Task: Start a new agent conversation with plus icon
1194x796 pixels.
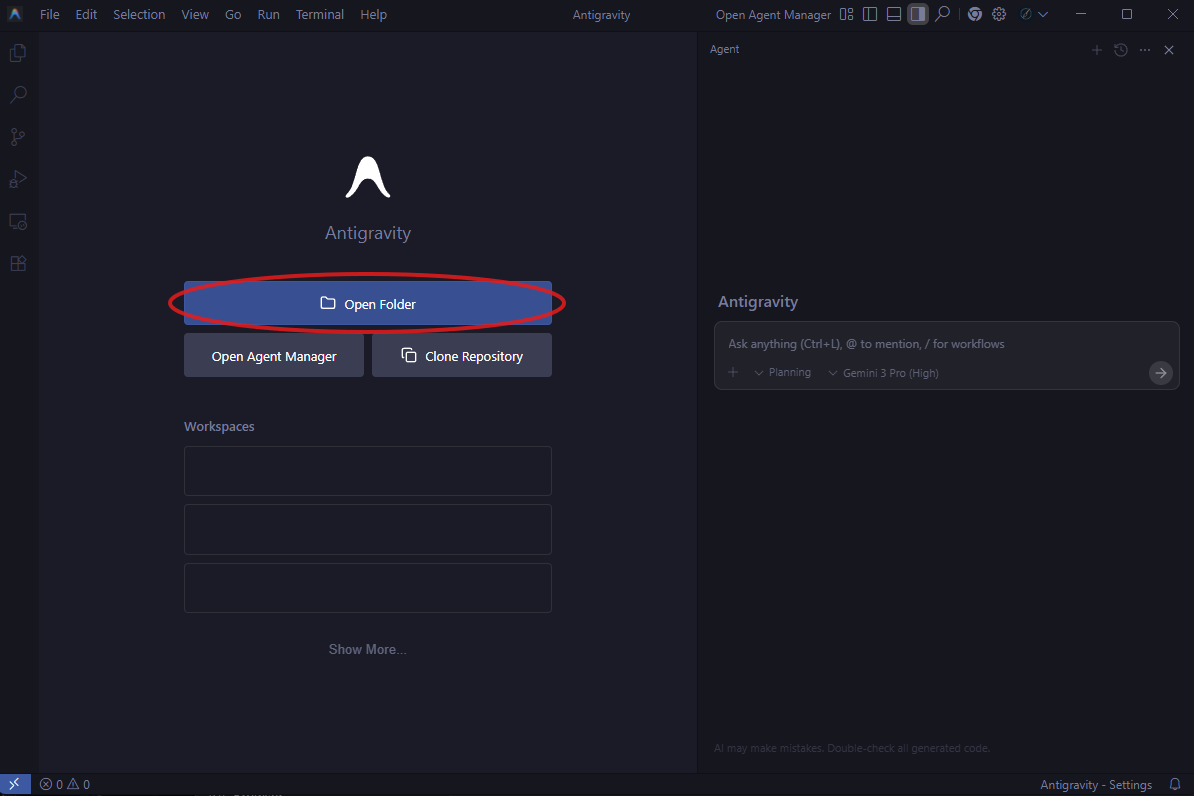Action: (1097, 50)
